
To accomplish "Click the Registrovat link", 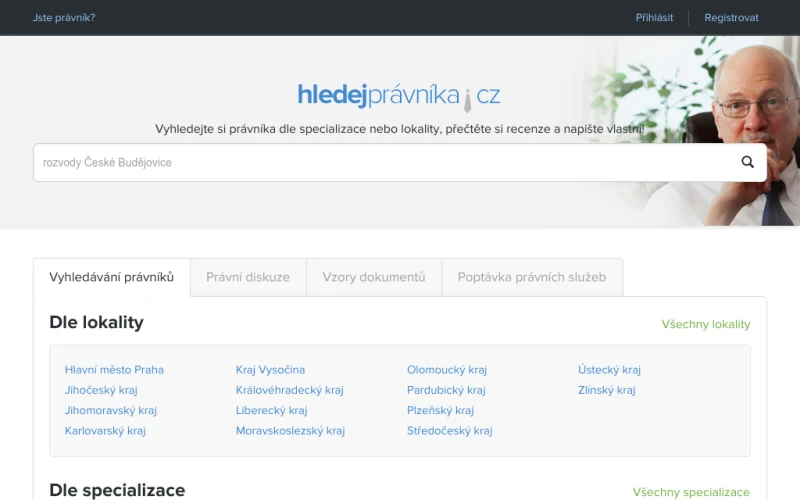I will (731, 17).
